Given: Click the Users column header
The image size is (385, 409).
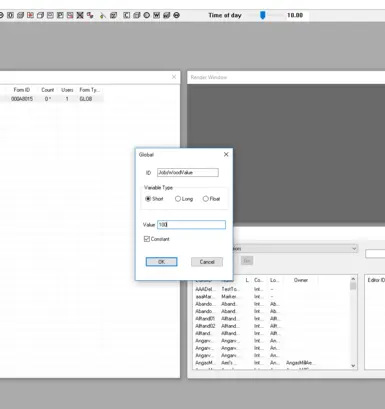Looking at the screenshot, I should pos(67,90).
